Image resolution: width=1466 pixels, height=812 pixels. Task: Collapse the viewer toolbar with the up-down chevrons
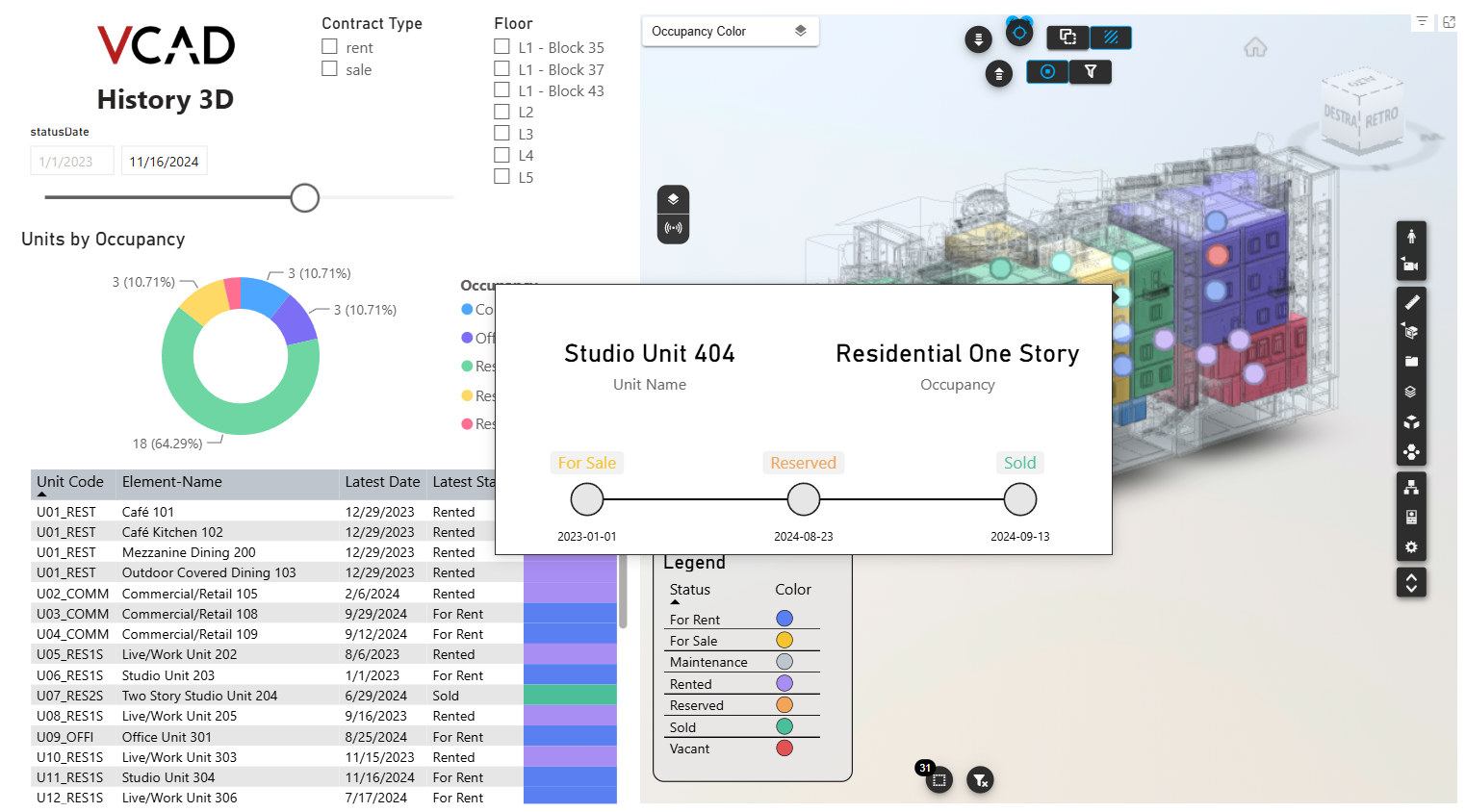pyautogui.click(x=1411, y=582)
